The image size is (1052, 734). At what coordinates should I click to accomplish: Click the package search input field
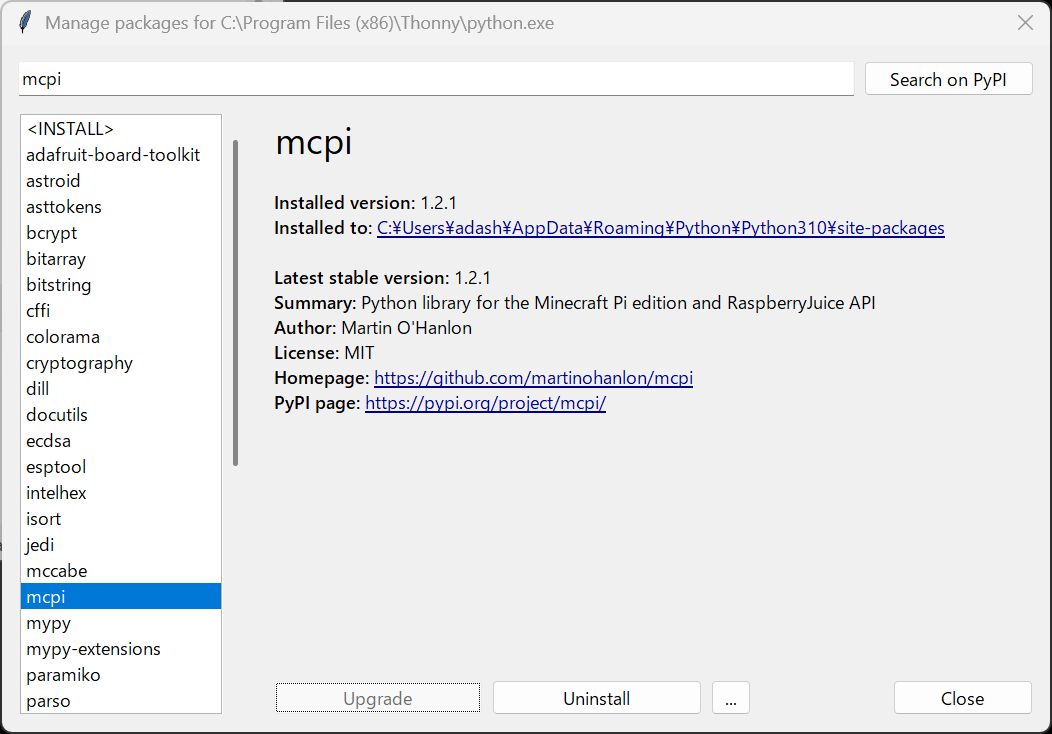(436, 79)
